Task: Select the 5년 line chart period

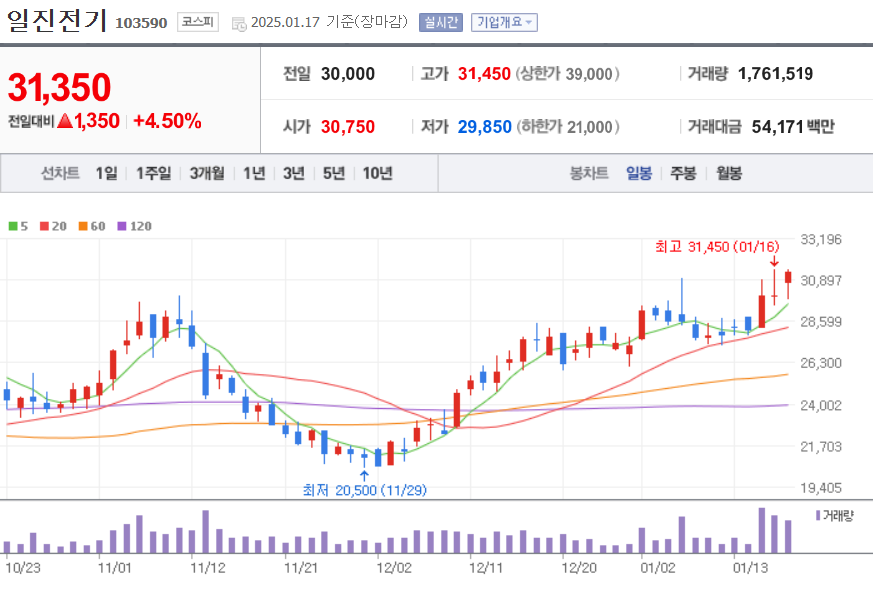Action: point(334,173)
